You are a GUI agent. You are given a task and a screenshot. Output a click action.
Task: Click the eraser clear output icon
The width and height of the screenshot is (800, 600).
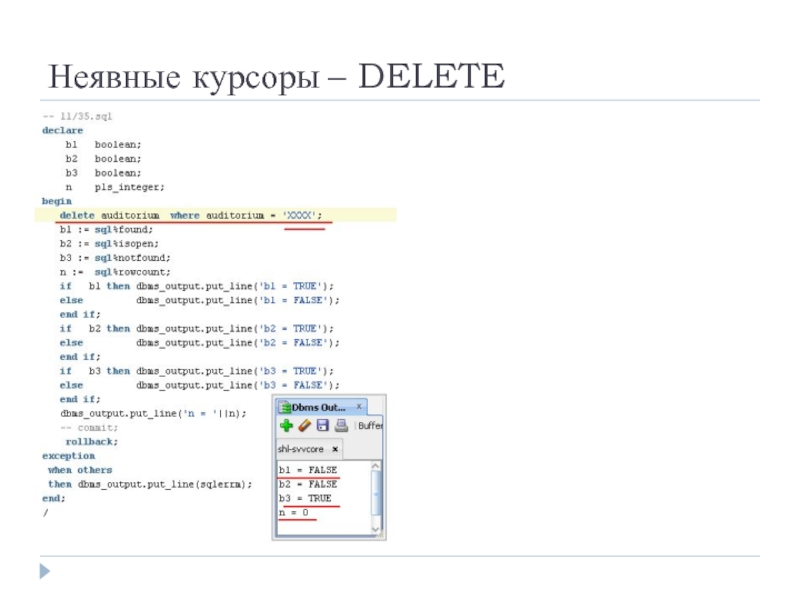click(305, 426)
